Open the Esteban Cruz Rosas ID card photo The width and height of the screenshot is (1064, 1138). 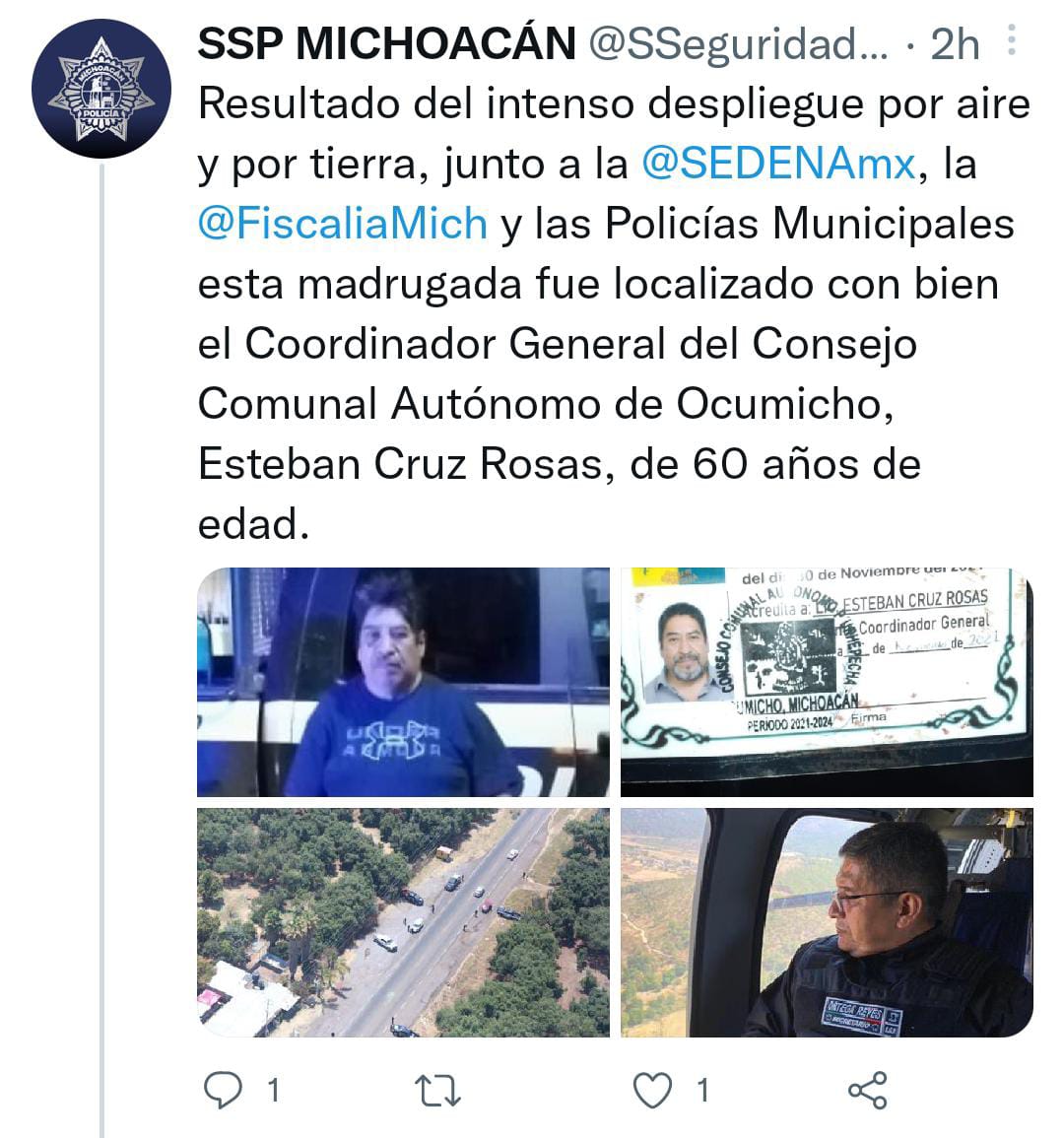coord(827,682)
